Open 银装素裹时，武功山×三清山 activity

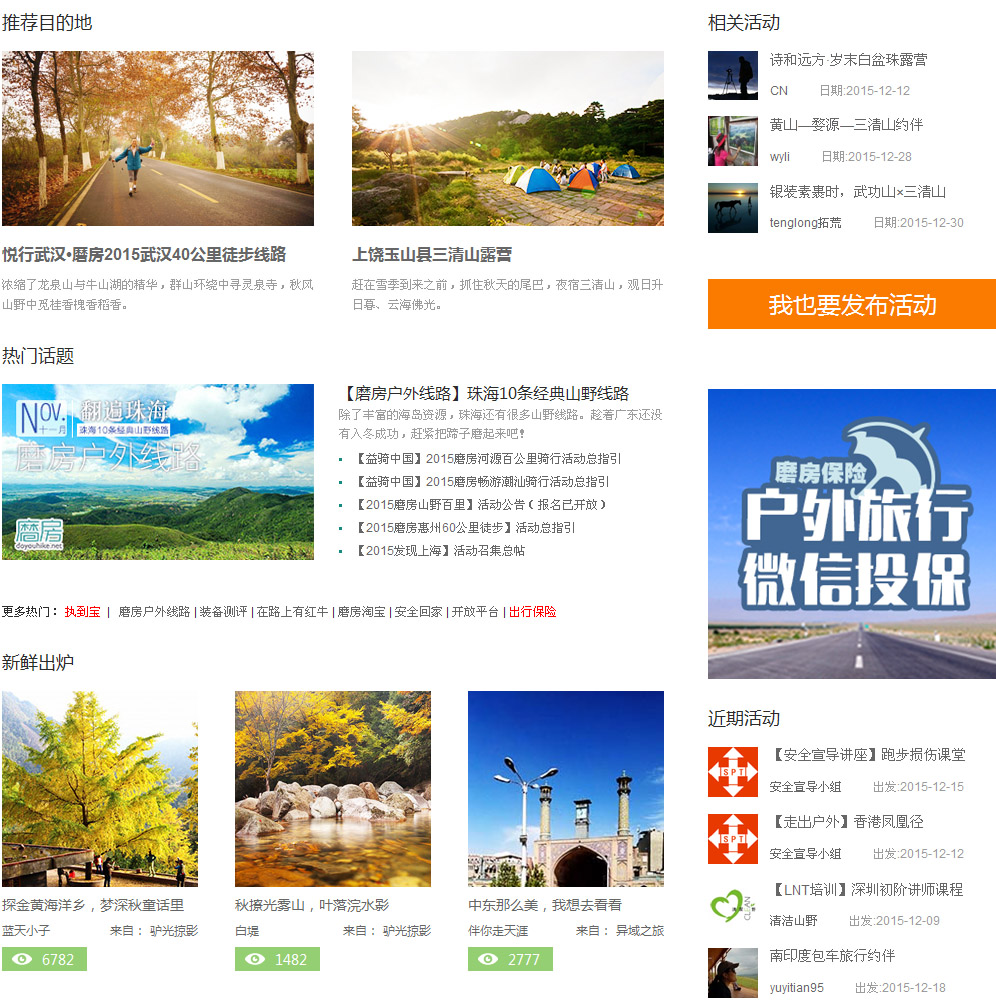(858, 192)
